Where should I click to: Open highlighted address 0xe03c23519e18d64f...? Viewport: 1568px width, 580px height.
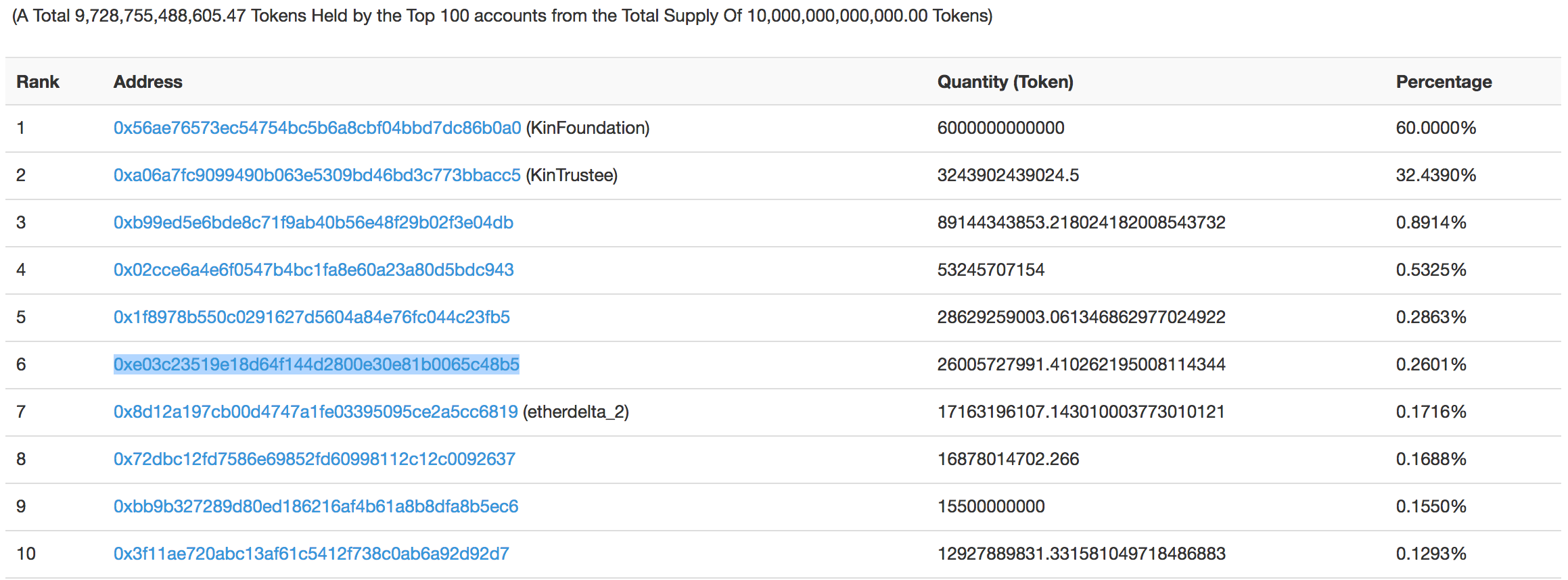coord(317,364)
